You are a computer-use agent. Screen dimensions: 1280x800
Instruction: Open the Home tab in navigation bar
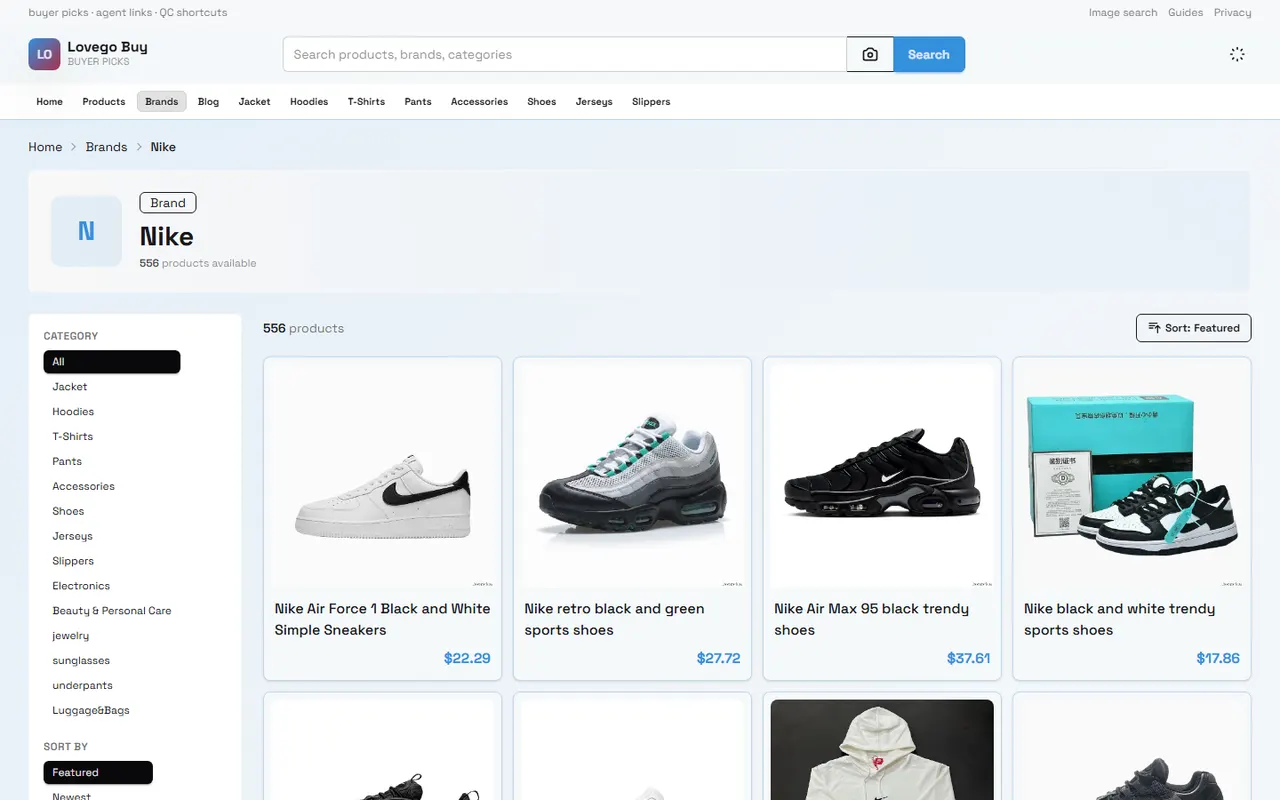[49, 101]
